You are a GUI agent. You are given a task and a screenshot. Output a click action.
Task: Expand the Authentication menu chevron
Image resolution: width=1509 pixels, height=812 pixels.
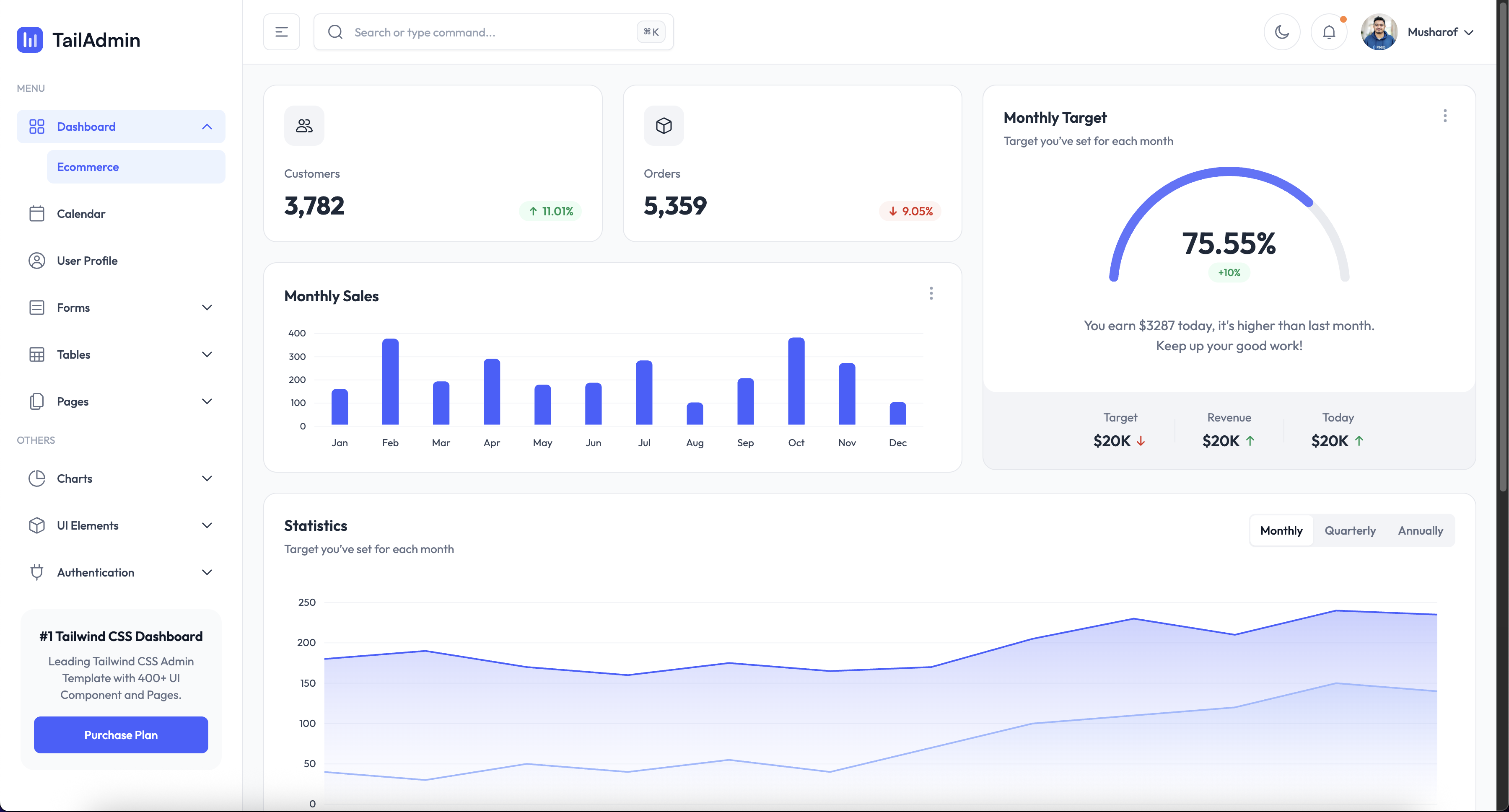pos(207,572)
